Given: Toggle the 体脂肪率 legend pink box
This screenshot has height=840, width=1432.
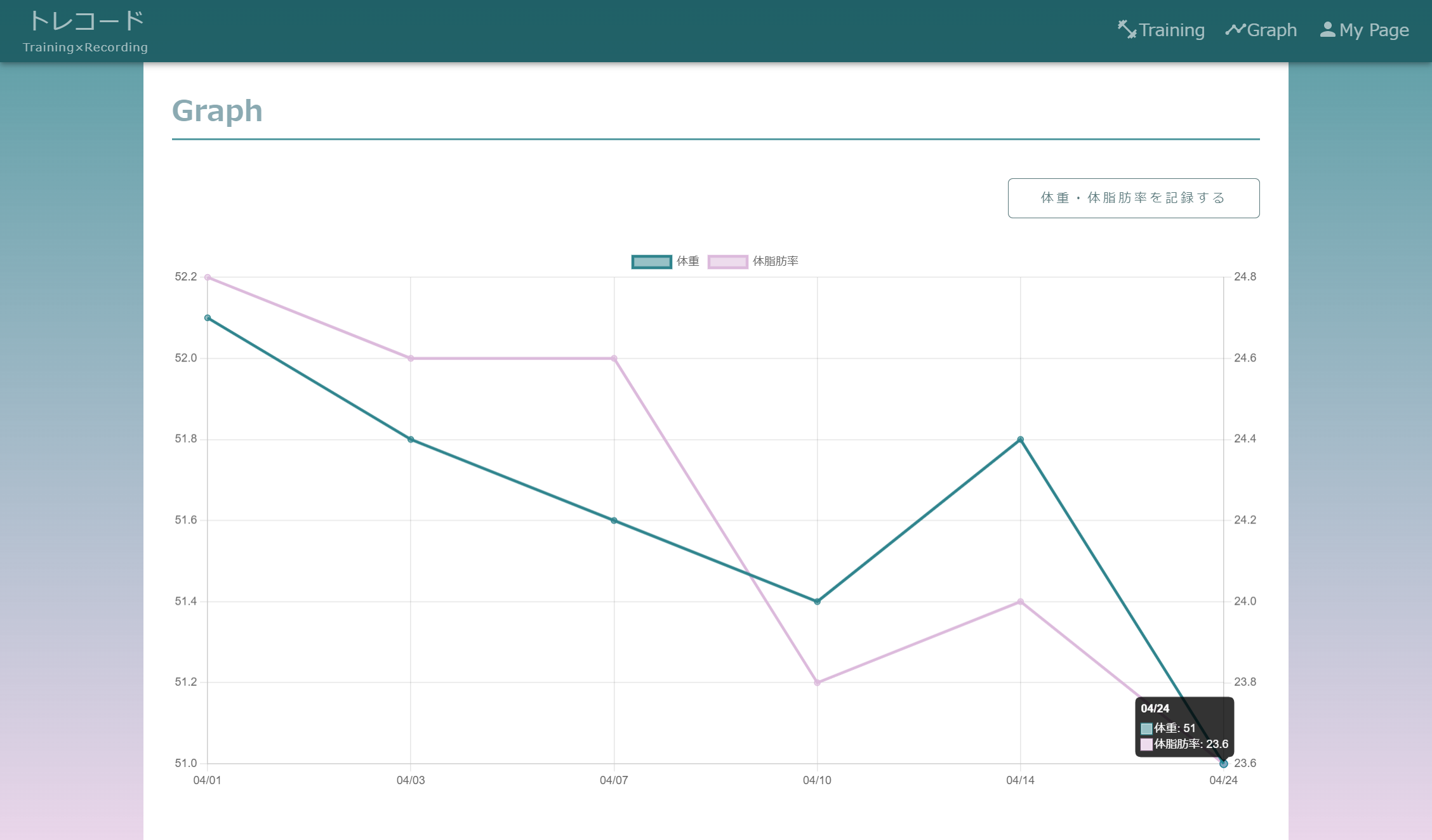Looking at the screenshot, I should pyautogui.click(x=727, y=261).
